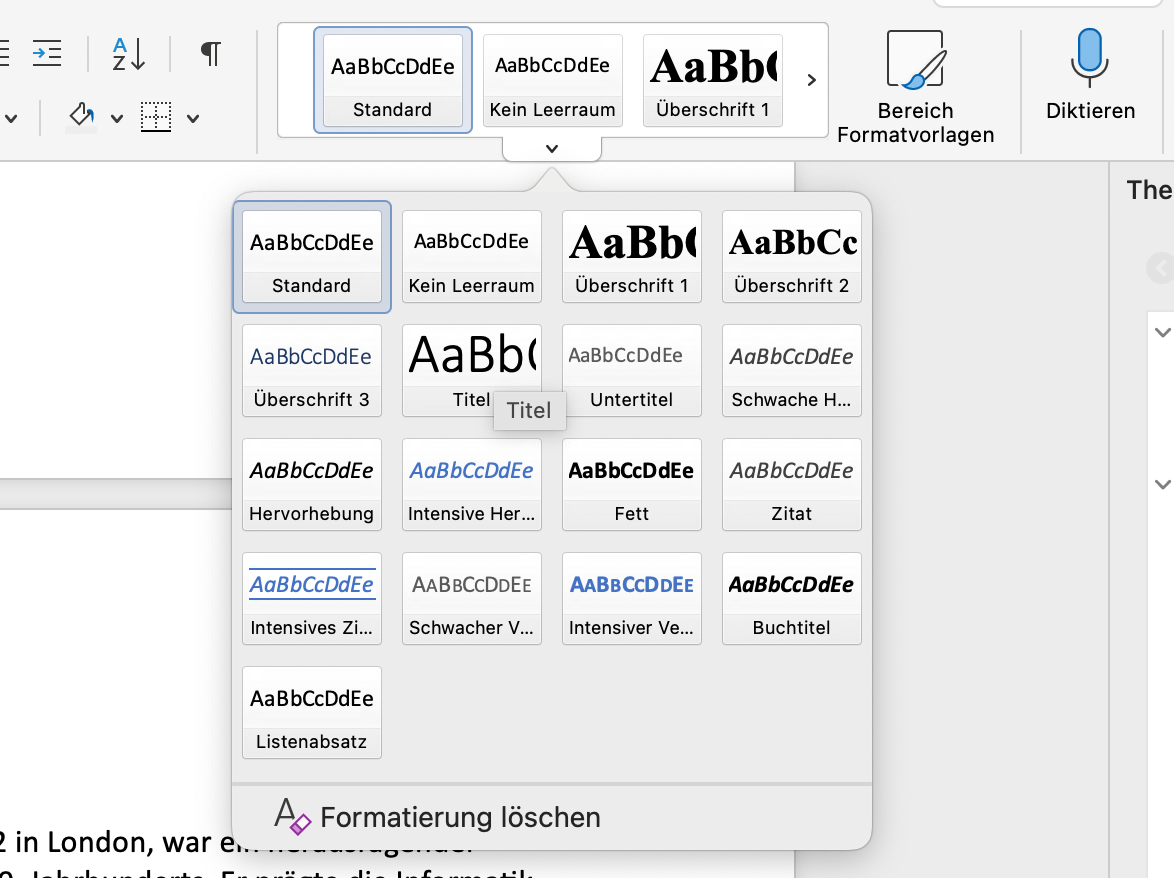Toggle the paragraph marks (¶) icon

click(x=210, y=53)
